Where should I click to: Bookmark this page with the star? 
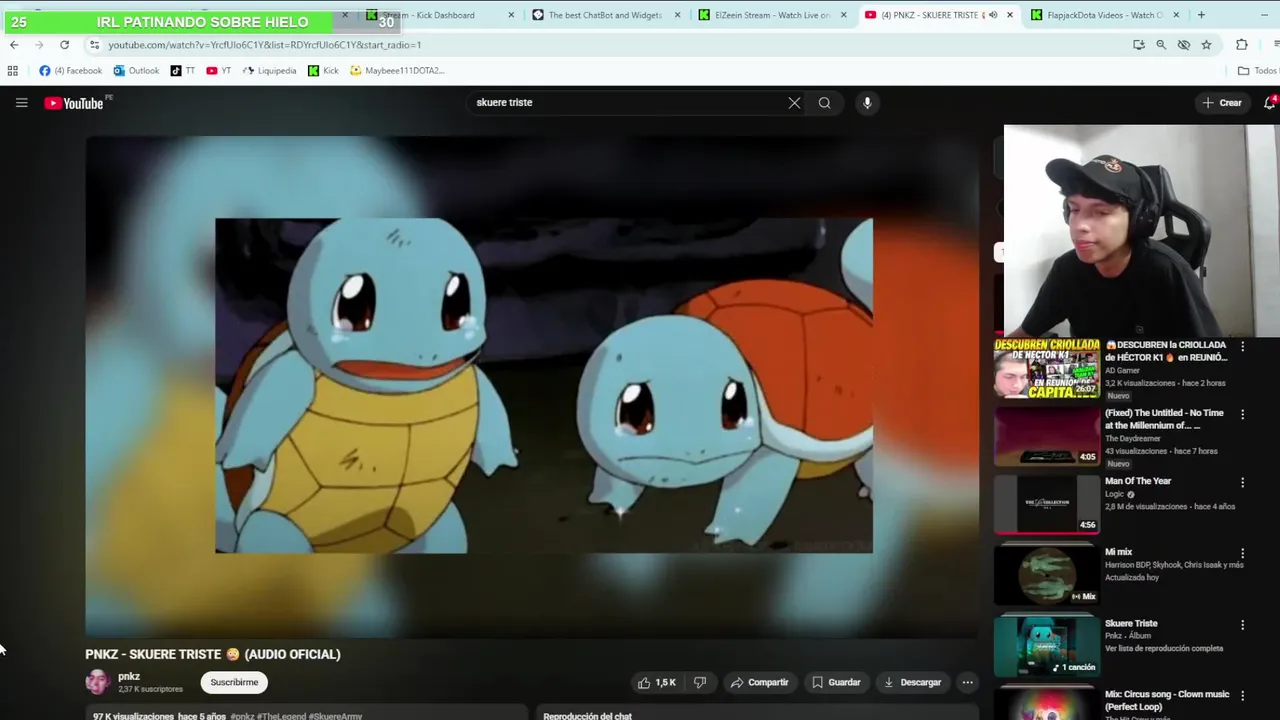coord(1206,45)
